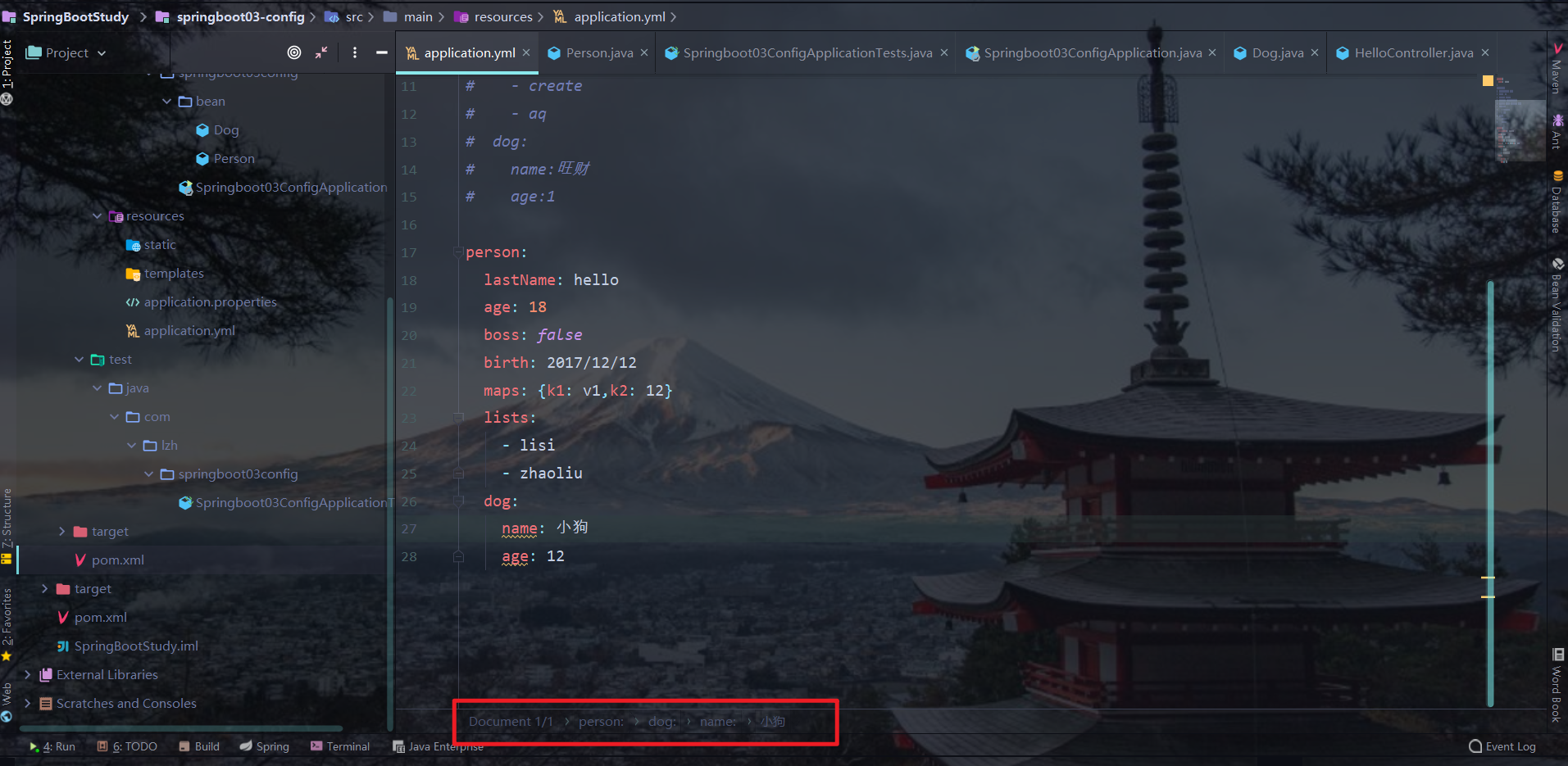Close the HelloController.java tab
Viewport: 1568px width, 766px height.
point(1485,52)
